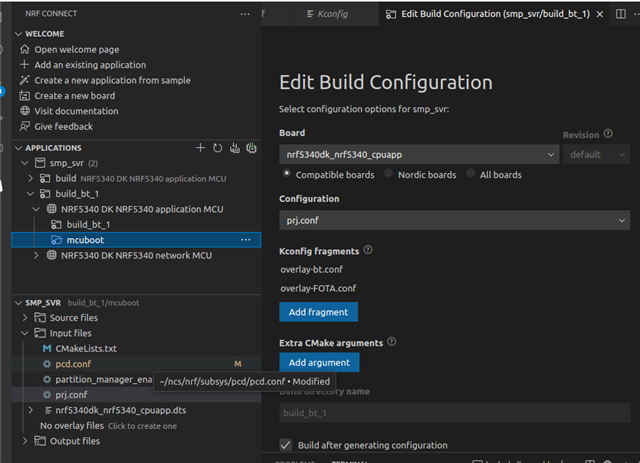Open the NRF Connect panel more actions menu

[x=245, y=14]
